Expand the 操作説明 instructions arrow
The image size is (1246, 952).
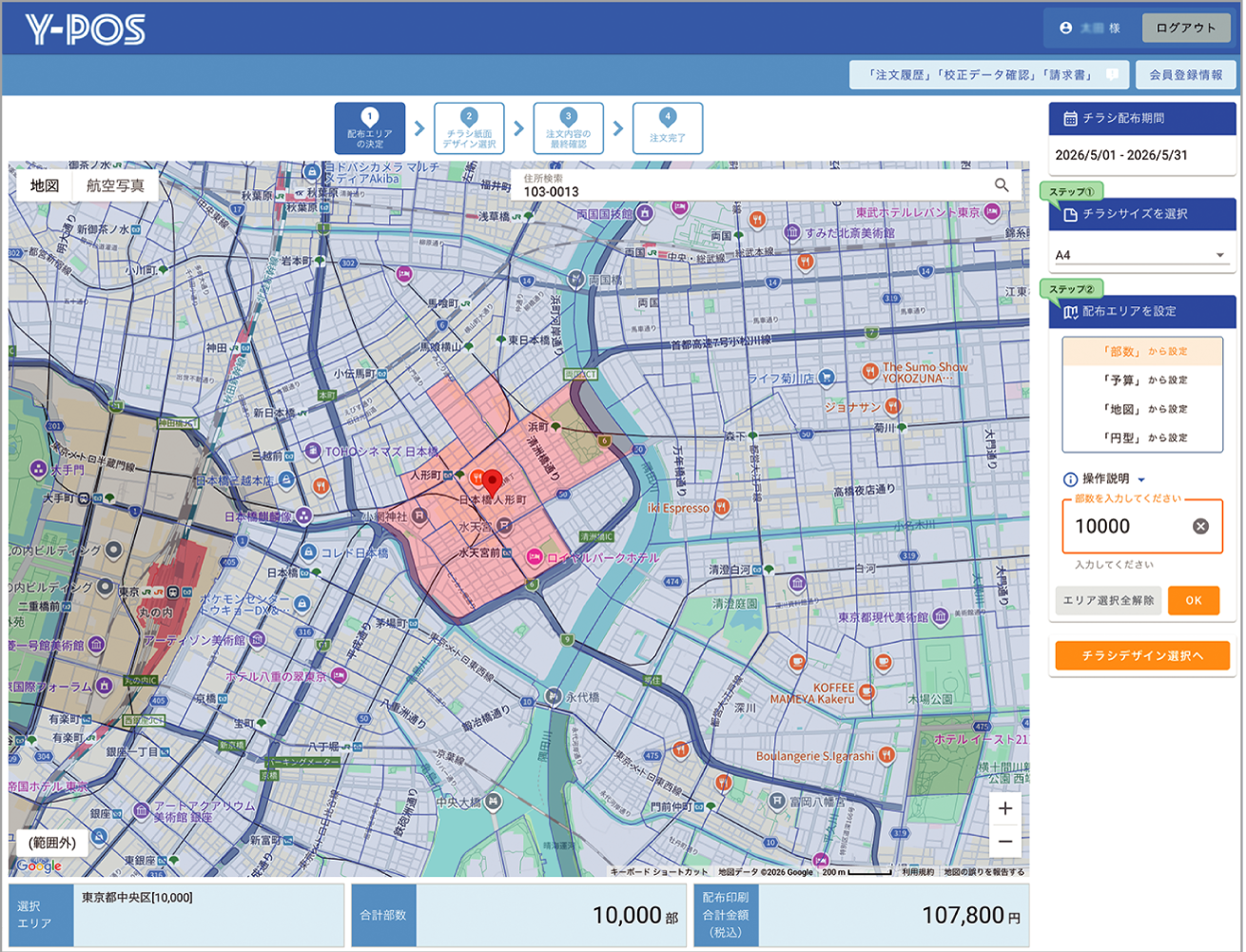pos(1141,480)
